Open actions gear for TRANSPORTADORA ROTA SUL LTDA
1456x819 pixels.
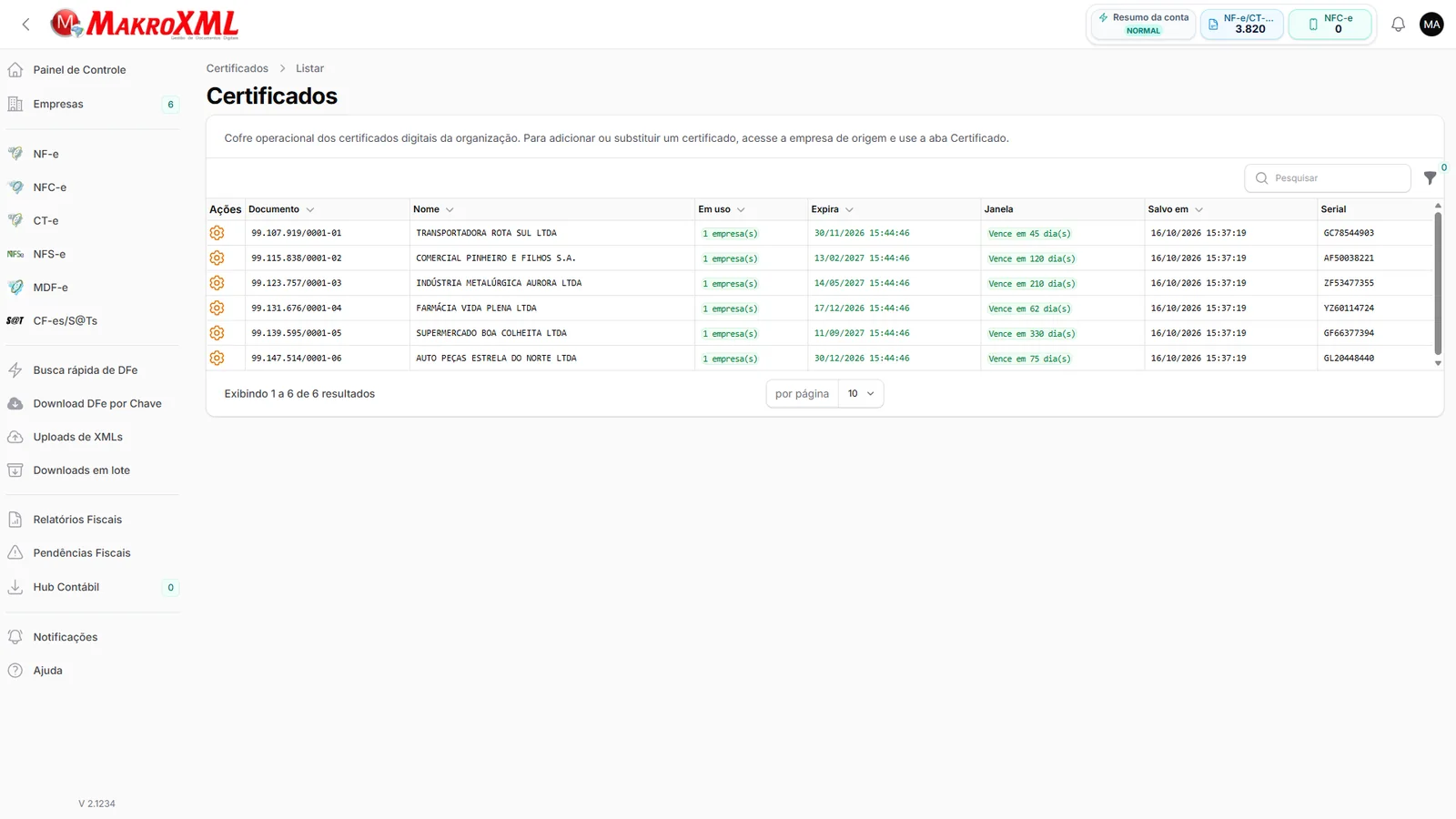click(217, 233)
